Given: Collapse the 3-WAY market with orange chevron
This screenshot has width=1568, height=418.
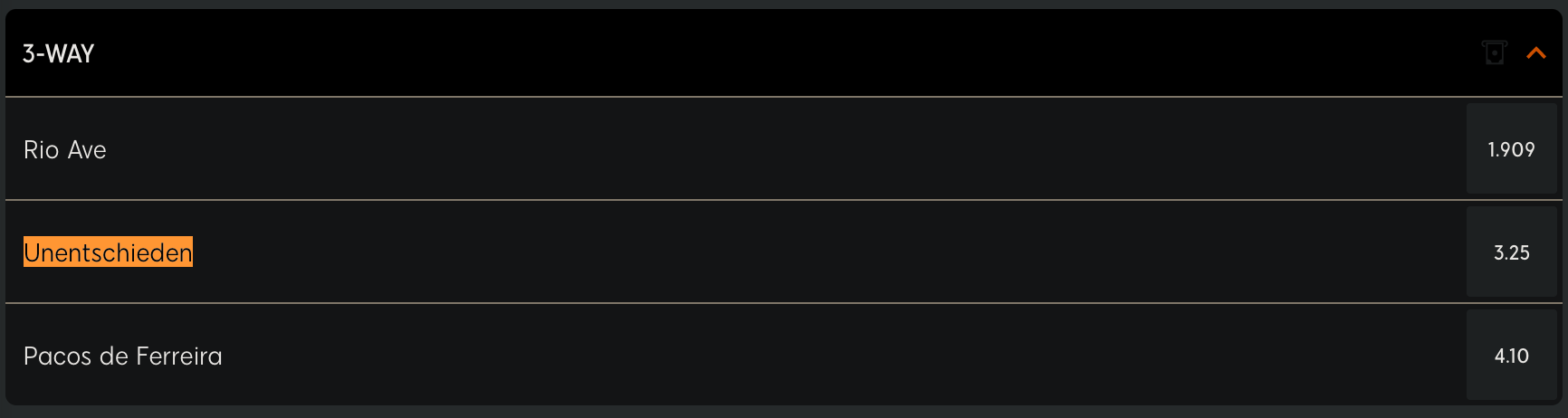Looking at the screenshot, I should (x=1536, y=53).
